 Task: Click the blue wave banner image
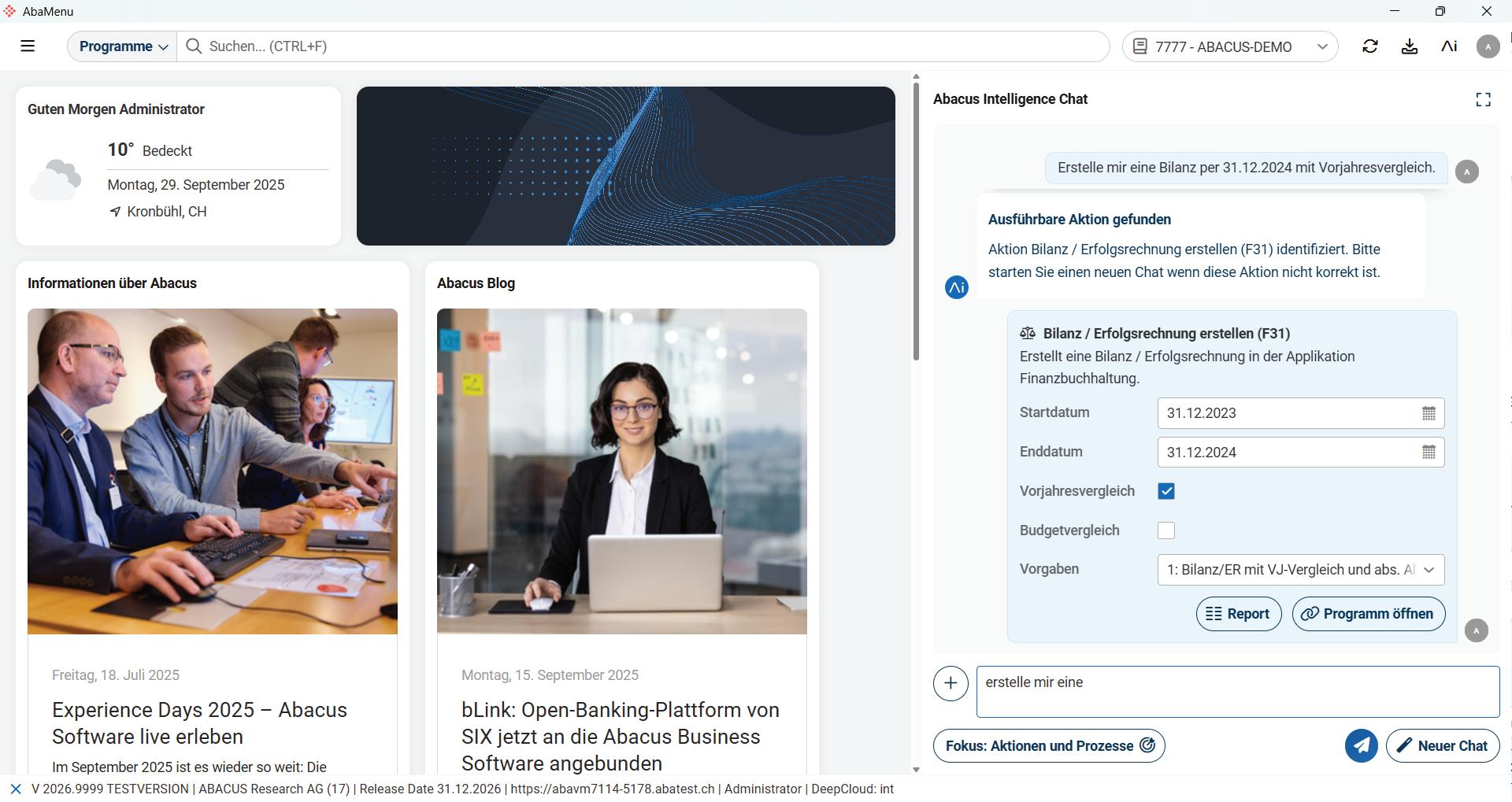[626, 166]
